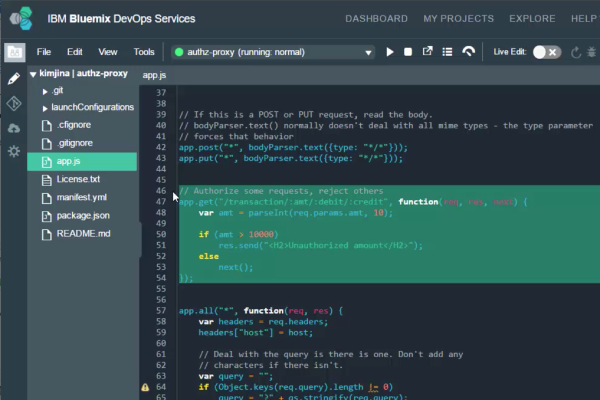The width and height of the screenshot is (600, 400).
Task: Click the warning icon on line 64
Action: (145, 387)
